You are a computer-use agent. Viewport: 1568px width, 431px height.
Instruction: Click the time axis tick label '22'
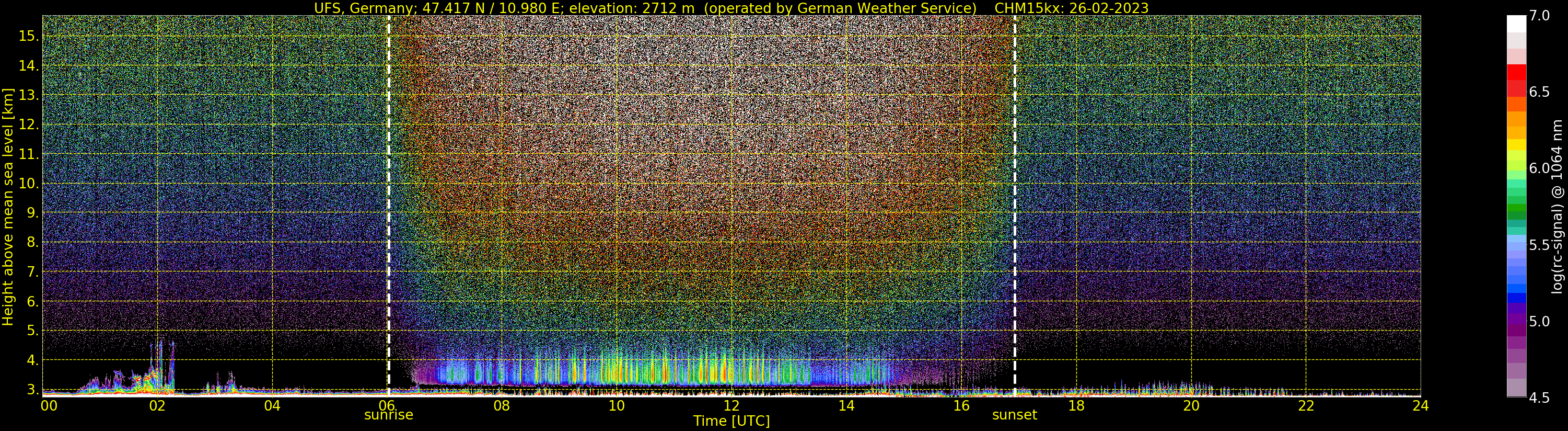(x=1306, y=405)
